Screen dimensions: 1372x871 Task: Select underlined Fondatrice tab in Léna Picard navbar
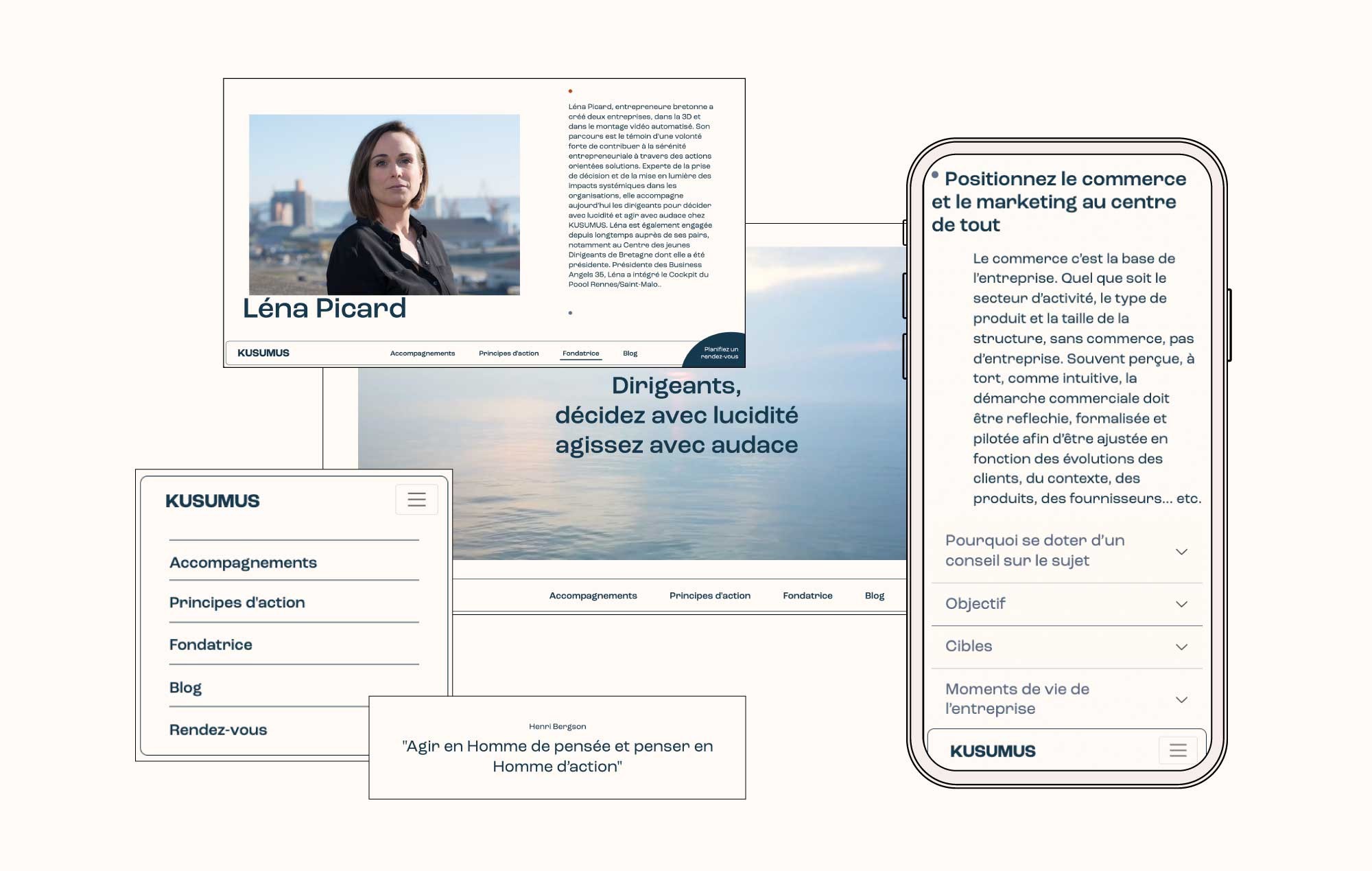point(581,353)
